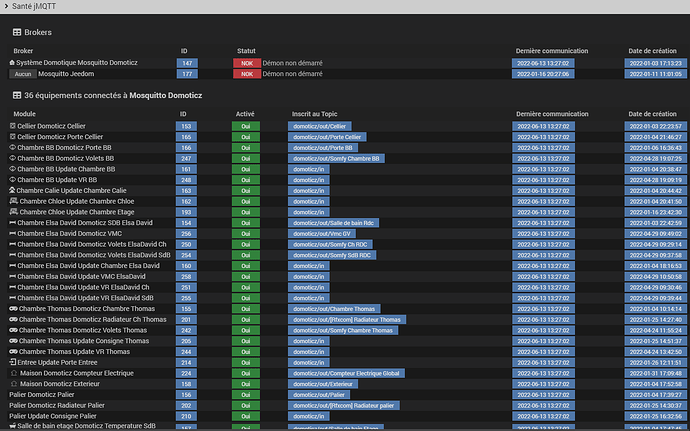Open the Mosquitto Jeedom broker
The width and height of the screenshot is (690, 431).
coord(66,74)
